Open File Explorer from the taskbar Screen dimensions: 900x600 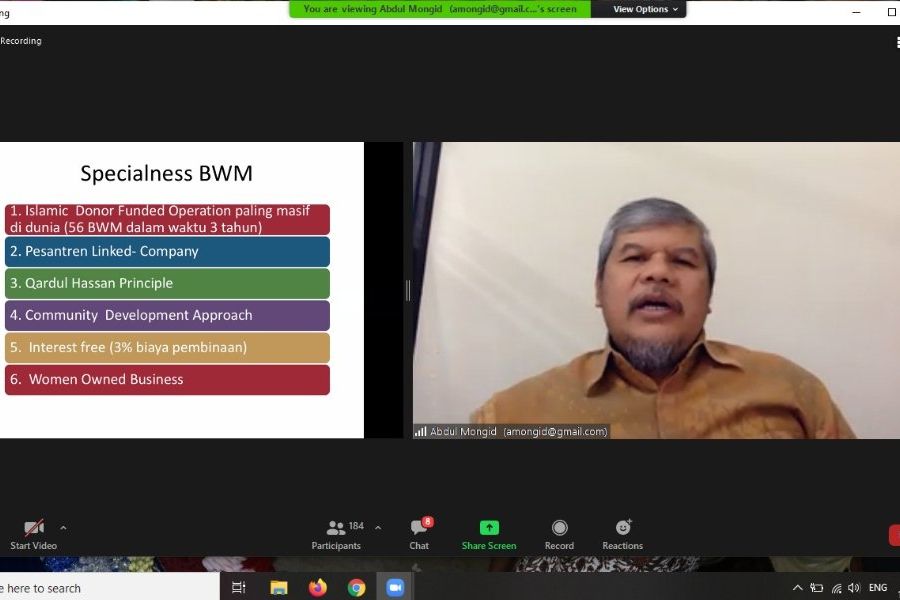pyautogui.click(x=279, y=587)
